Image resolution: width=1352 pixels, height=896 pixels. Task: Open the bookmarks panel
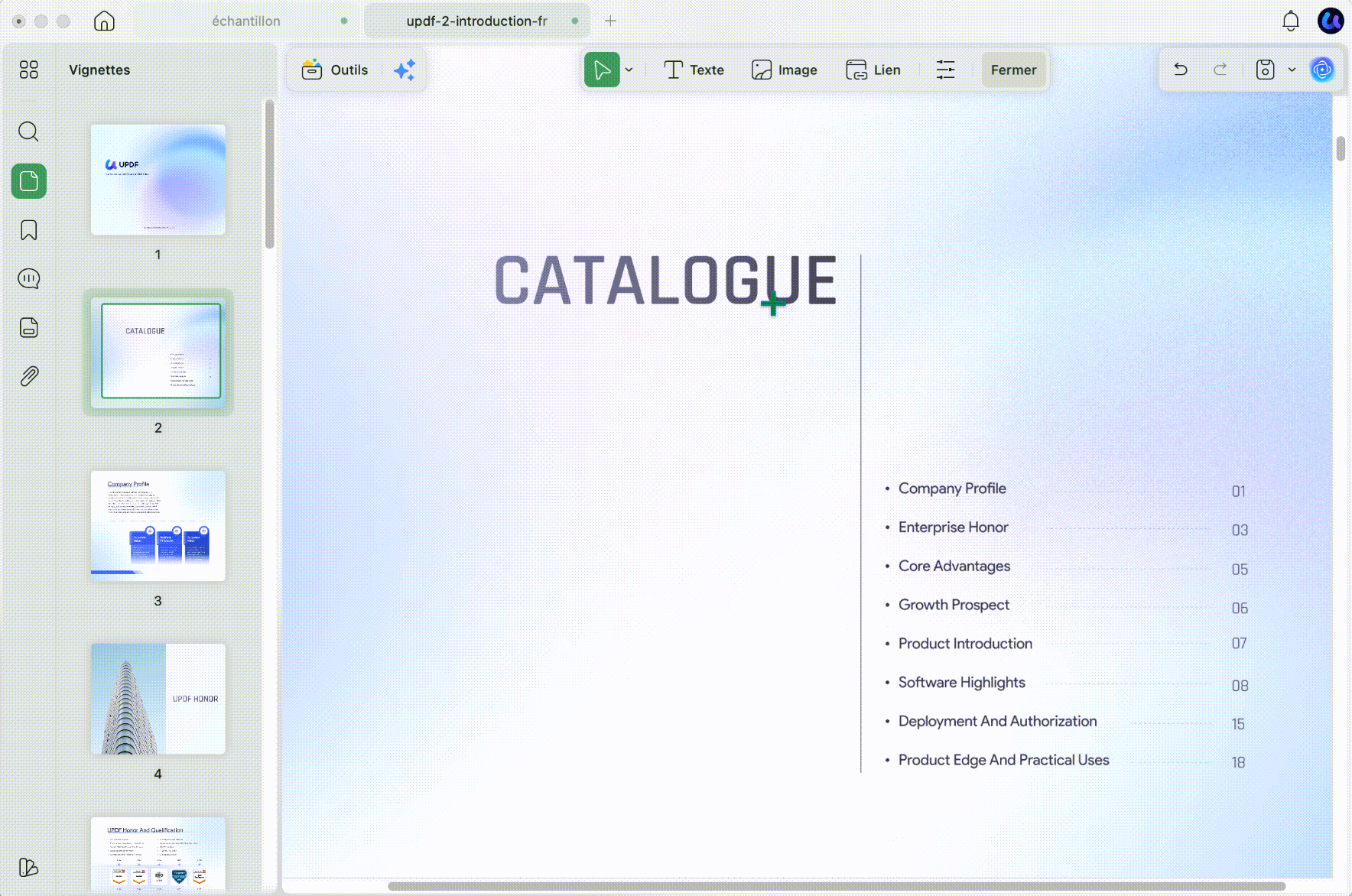point(29,230)
